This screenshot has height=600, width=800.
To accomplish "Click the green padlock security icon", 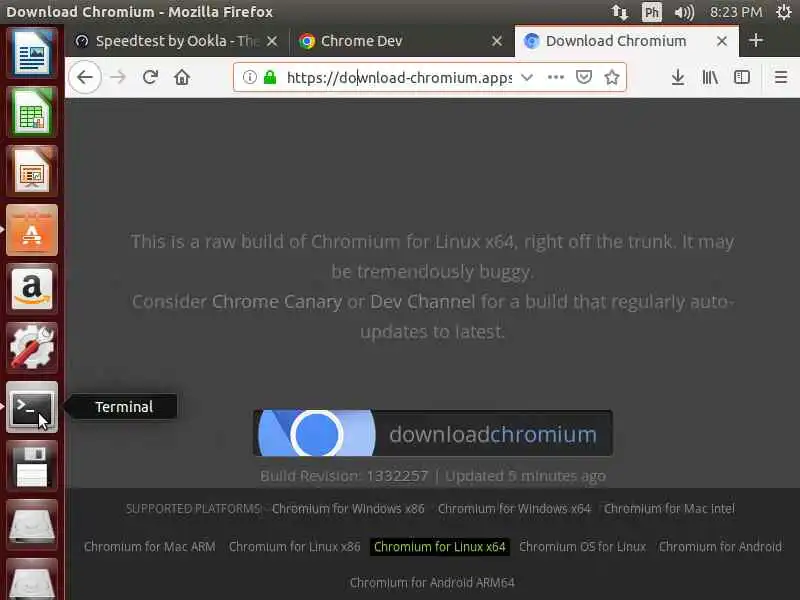I will click(x=270, y=77).
